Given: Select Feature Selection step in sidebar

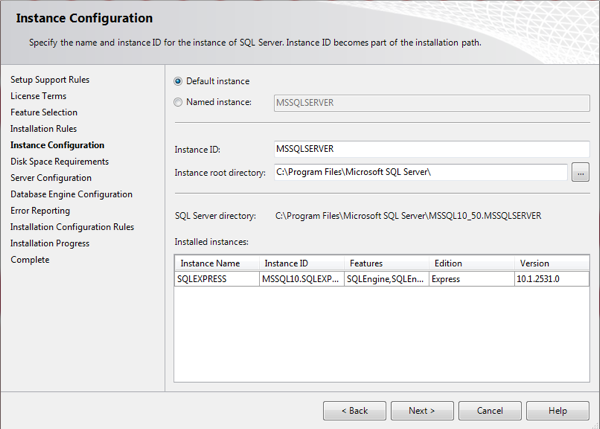Looking at the screenshot, I should 44,113.
